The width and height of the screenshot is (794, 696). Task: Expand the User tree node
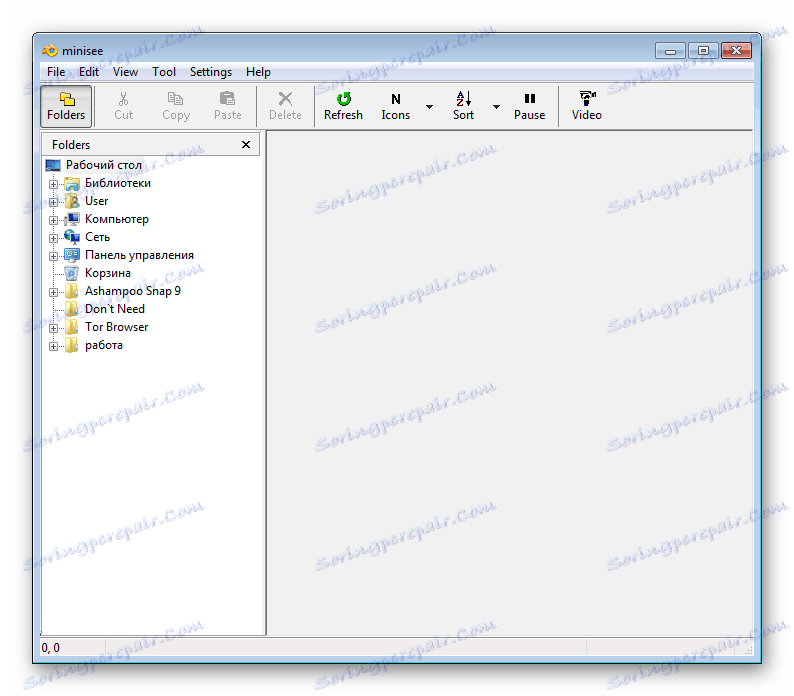tap(53, 202)
